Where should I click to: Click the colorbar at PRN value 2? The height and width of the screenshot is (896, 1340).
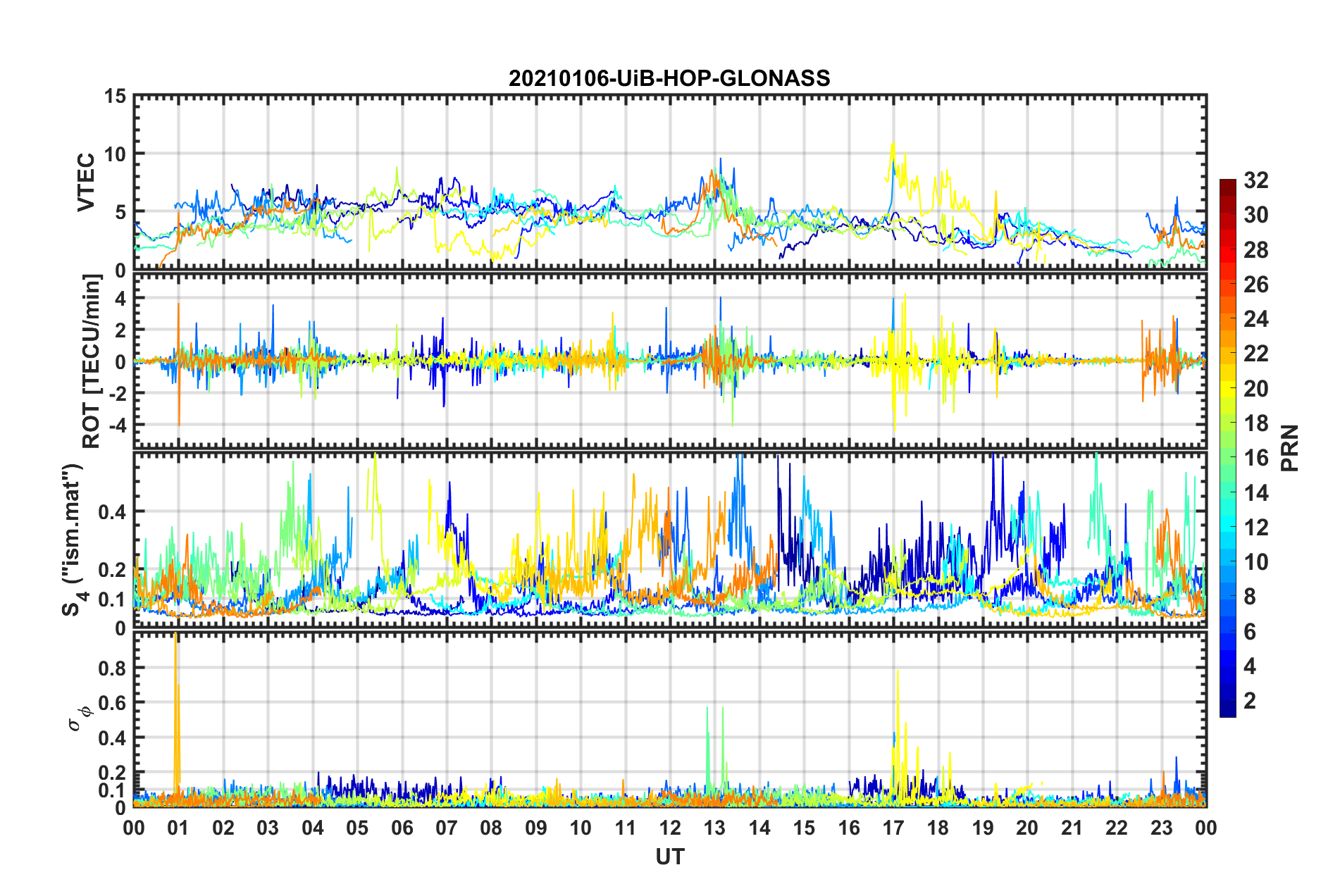tap(1227, 701)
